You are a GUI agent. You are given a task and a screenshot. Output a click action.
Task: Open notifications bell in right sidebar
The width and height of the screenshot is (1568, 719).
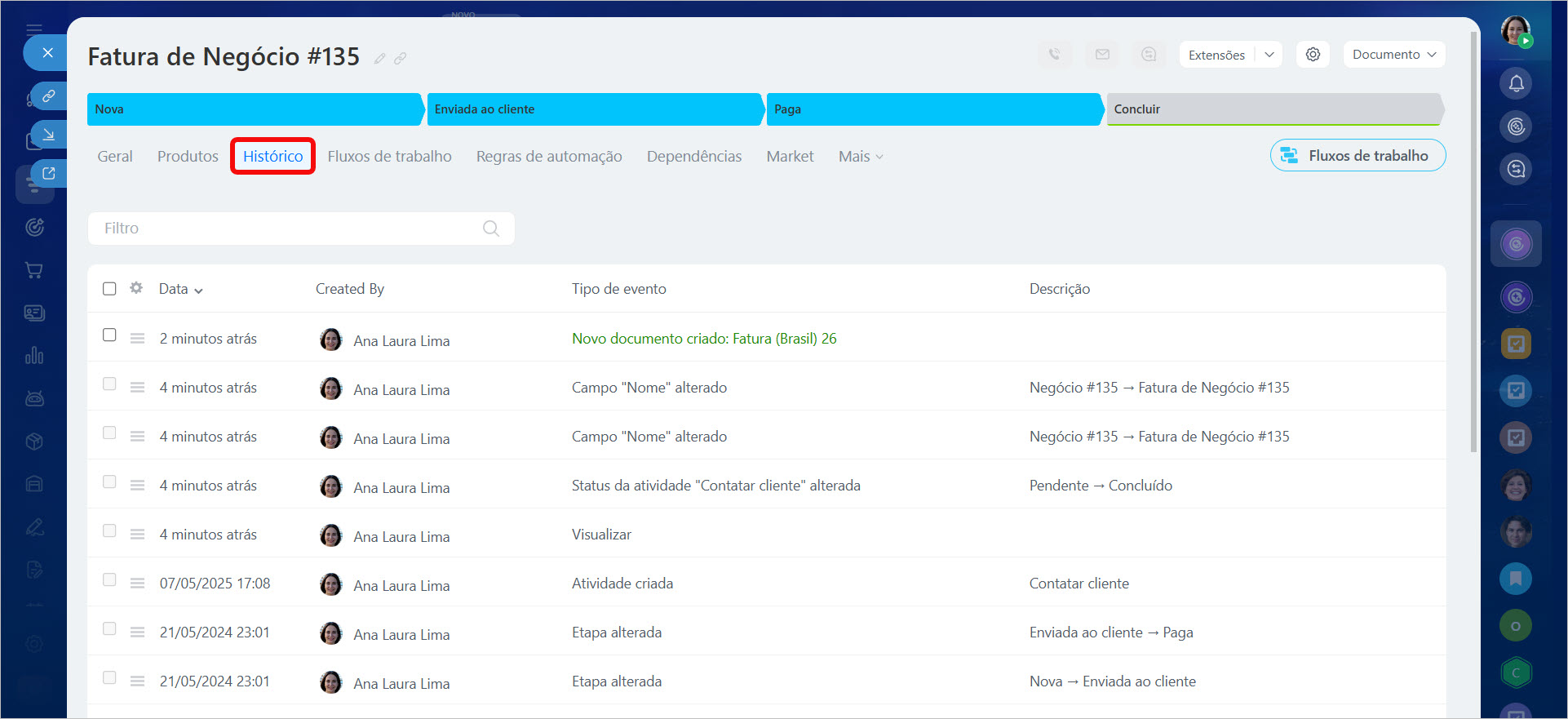click(1516, 83)
